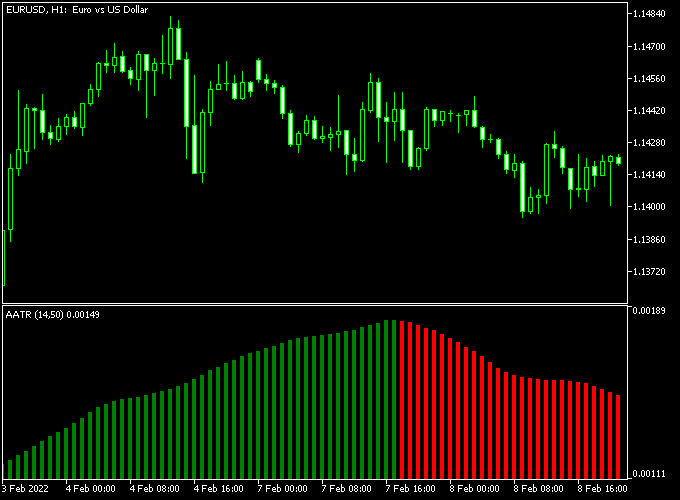Select the 7 Feb 16:00 time label

coord(410,490)
